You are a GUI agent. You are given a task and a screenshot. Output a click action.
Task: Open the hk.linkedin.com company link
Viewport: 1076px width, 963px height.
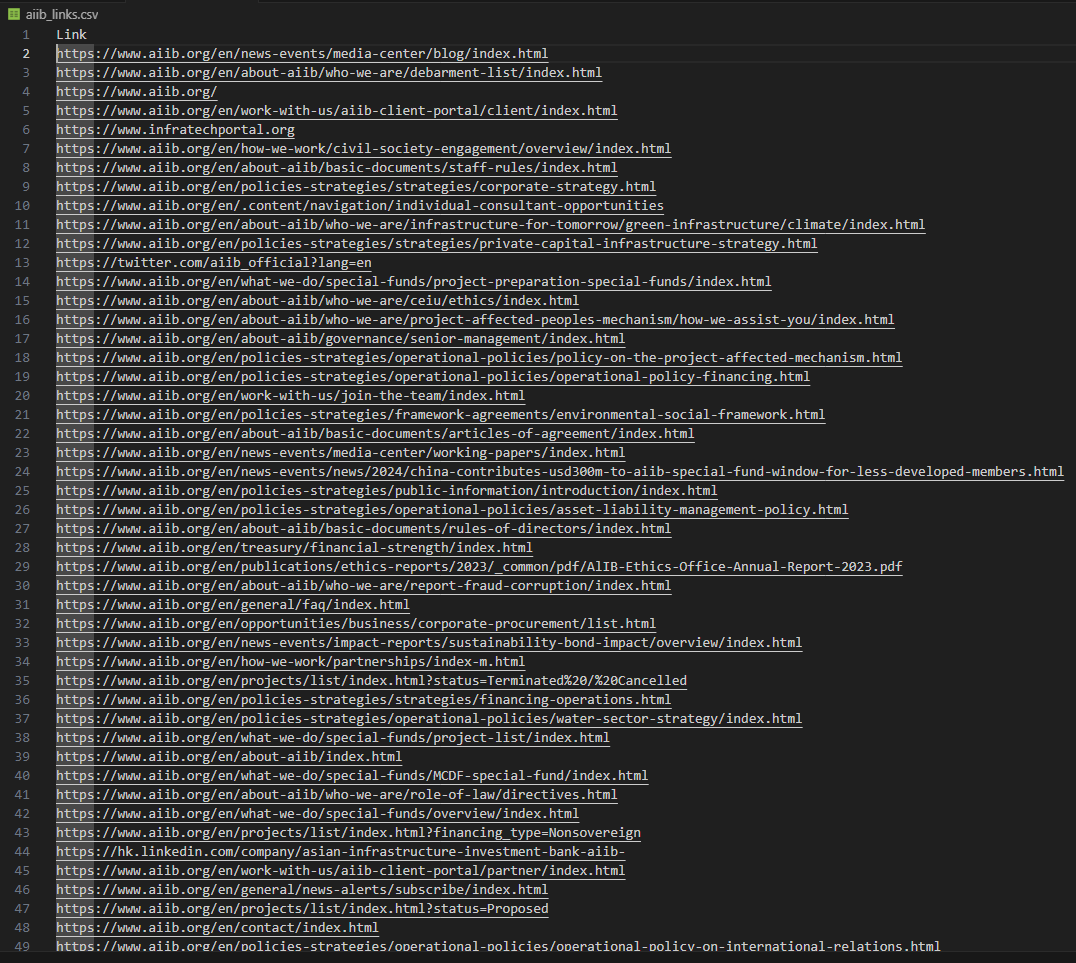340,852
